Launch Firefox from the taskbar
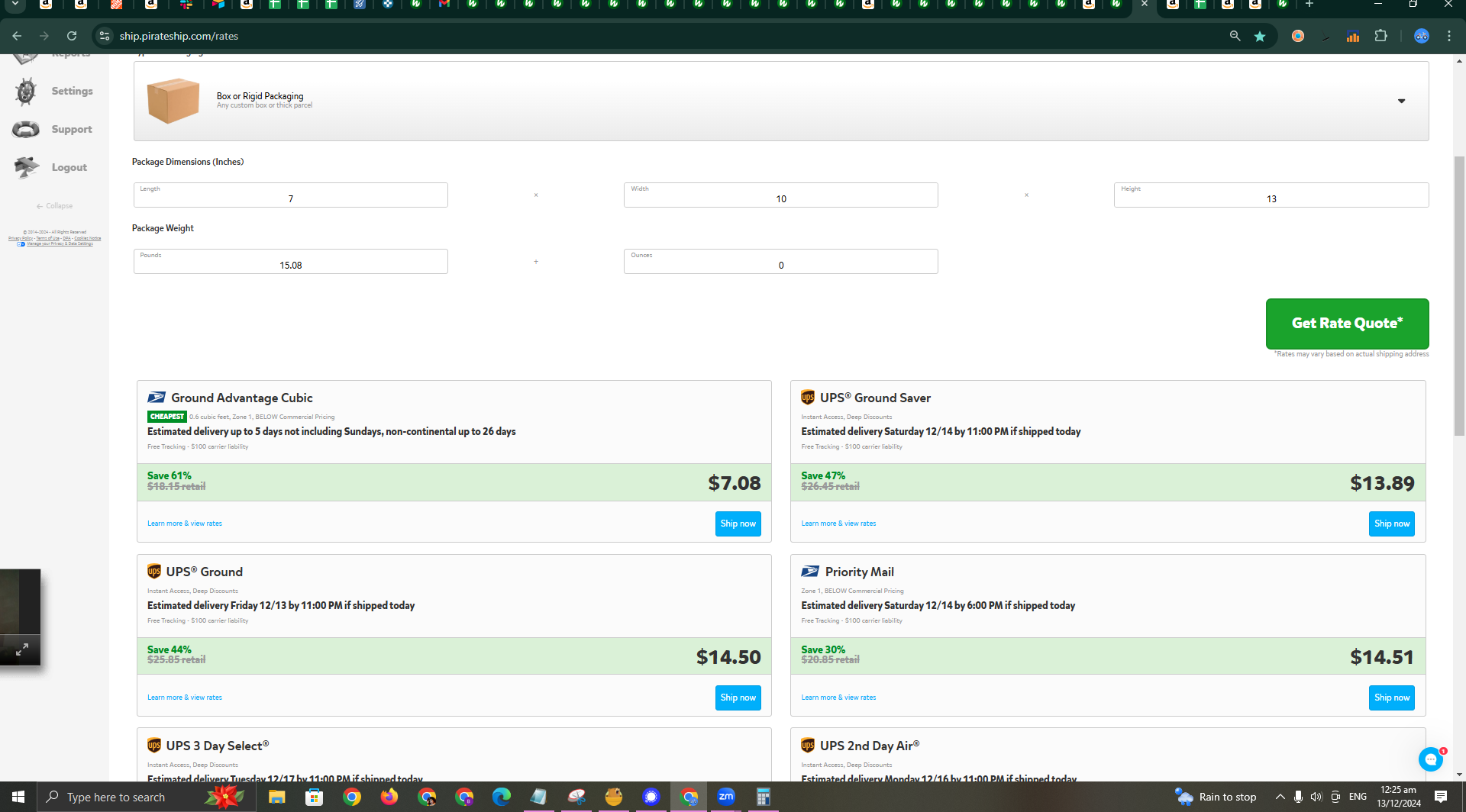The height and width of the screenshot is (812, 1466). pos(389,797)
